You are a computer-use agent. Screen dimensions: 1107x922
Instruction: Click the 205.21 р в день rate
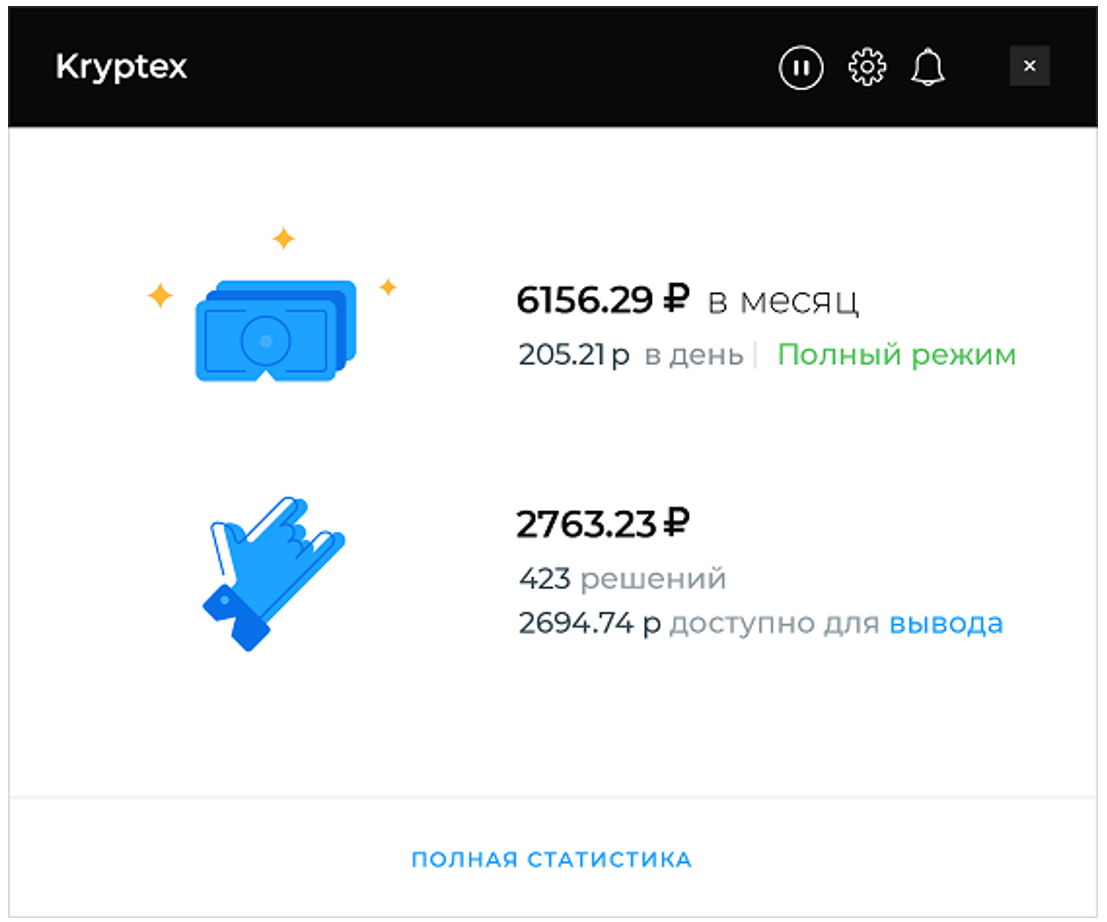(x=630, y=355)
